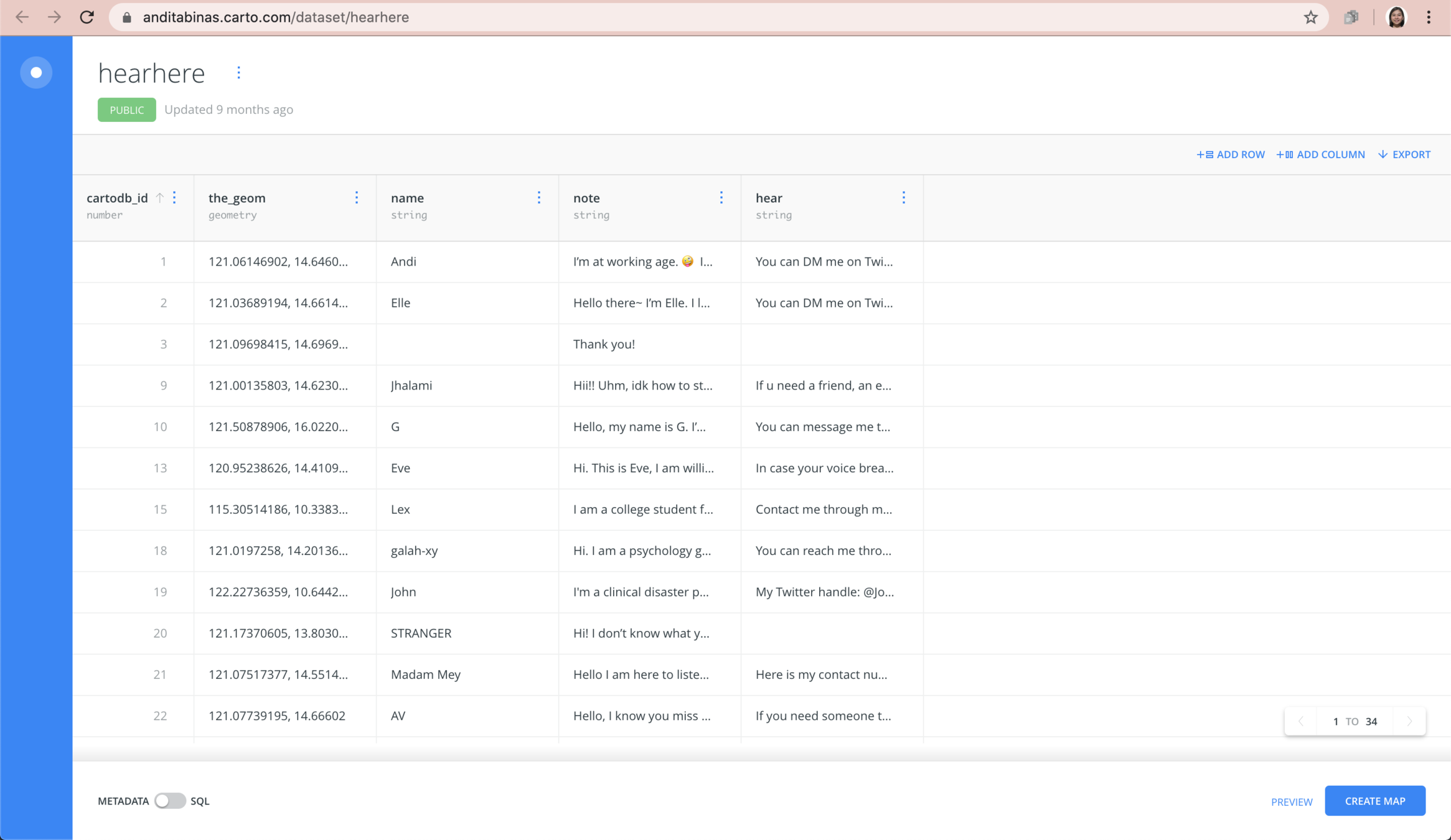This screenshot has width=1451, height=840.
Task: Click Add Row
Action: [x=1231, y=154]
